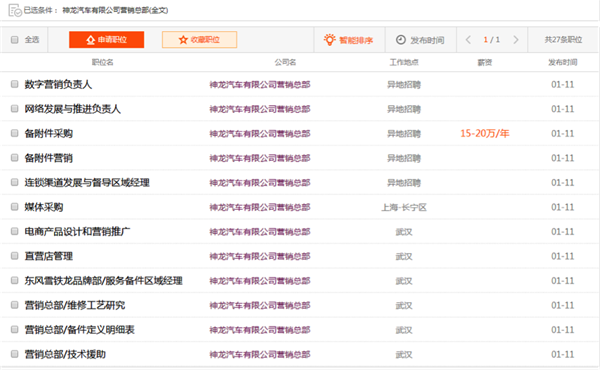The image size is (600, 370).
Task: Tick checkbox for 电商产品设计和营销推广
Action: [15, 231]
